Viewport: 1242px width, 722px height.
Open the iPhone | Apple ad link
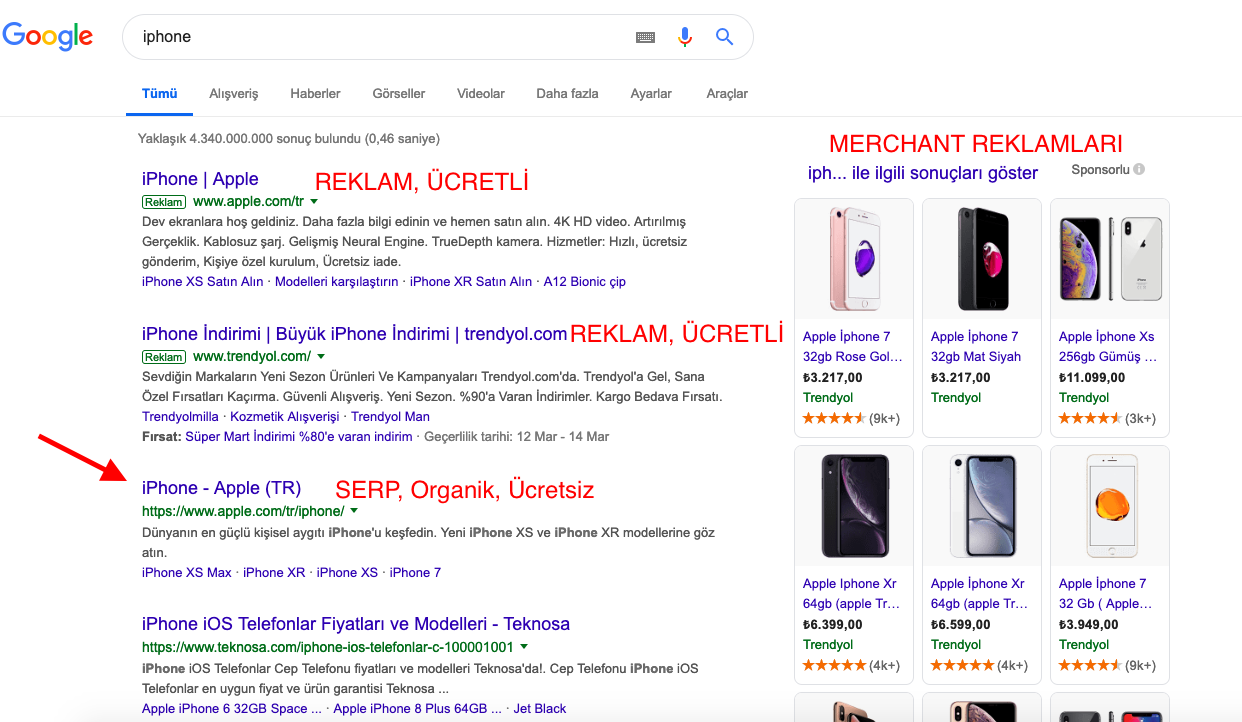[x=200, y=179]
